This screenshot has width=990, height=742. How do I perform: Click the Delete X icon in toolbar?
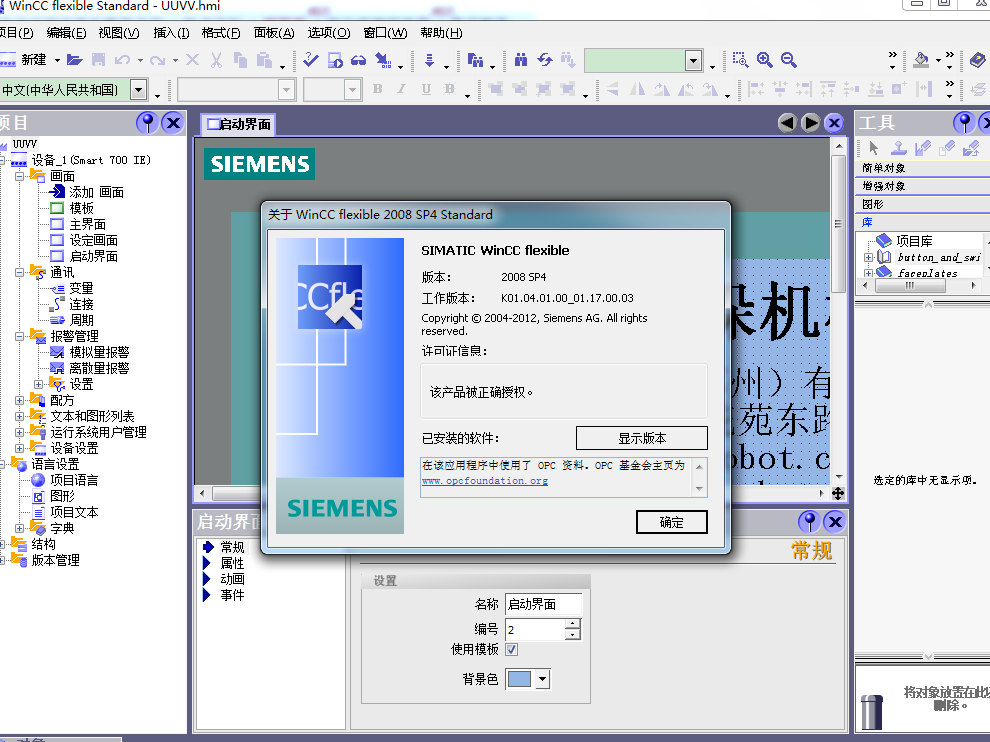[193, 60]
